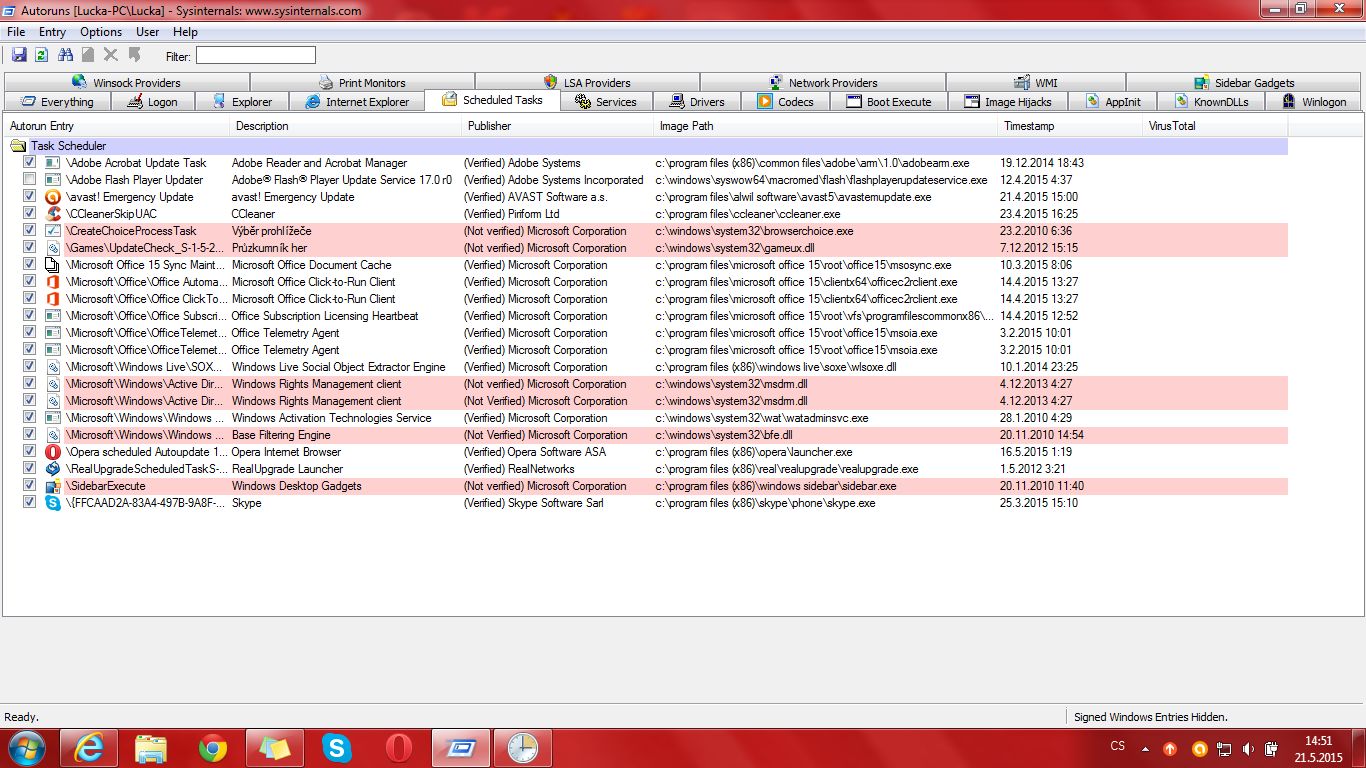Screen dimensions: 1366x768
Task: Uncheck the Adobe Acrobat Update Task entry
Action: point(30,162)
